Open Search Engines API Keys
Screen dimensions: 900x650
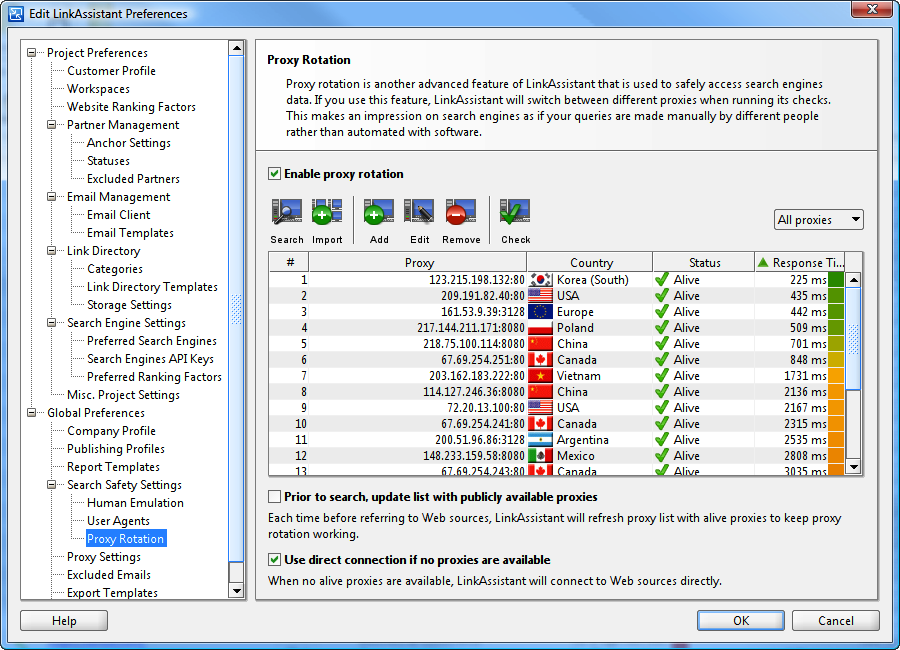coord(150,359)
